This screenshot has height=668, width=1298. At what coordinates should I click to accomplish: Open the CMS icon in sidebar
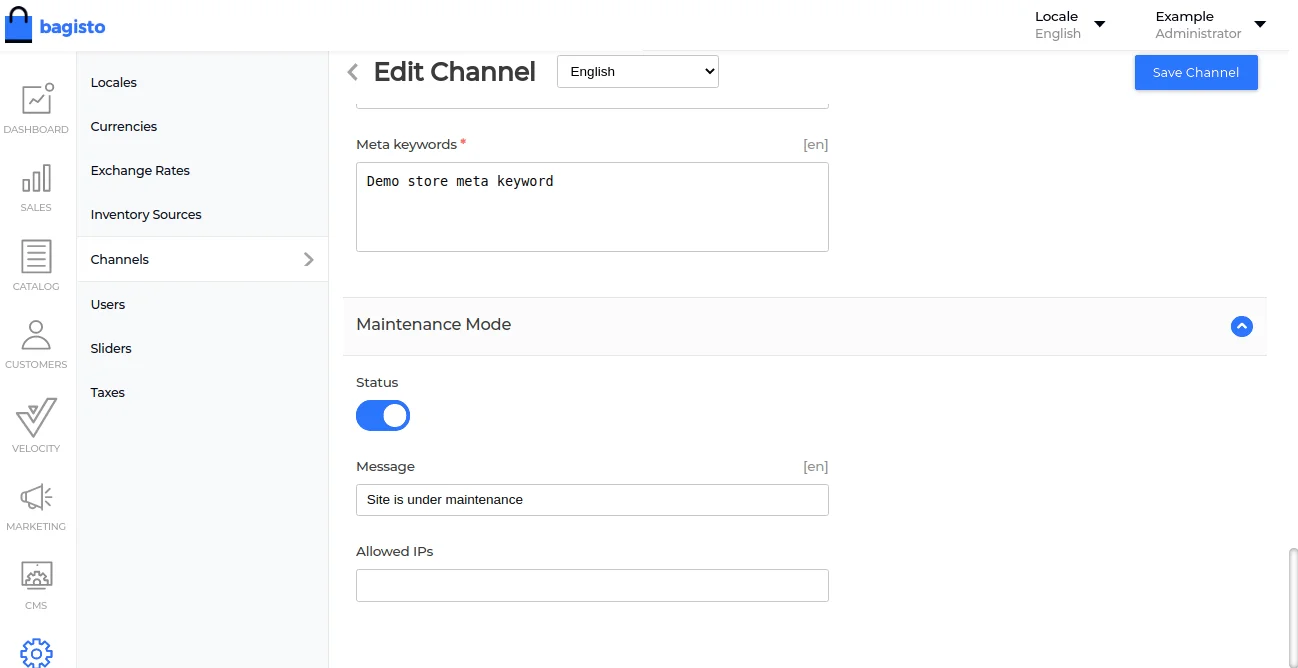tap(36, 576)
